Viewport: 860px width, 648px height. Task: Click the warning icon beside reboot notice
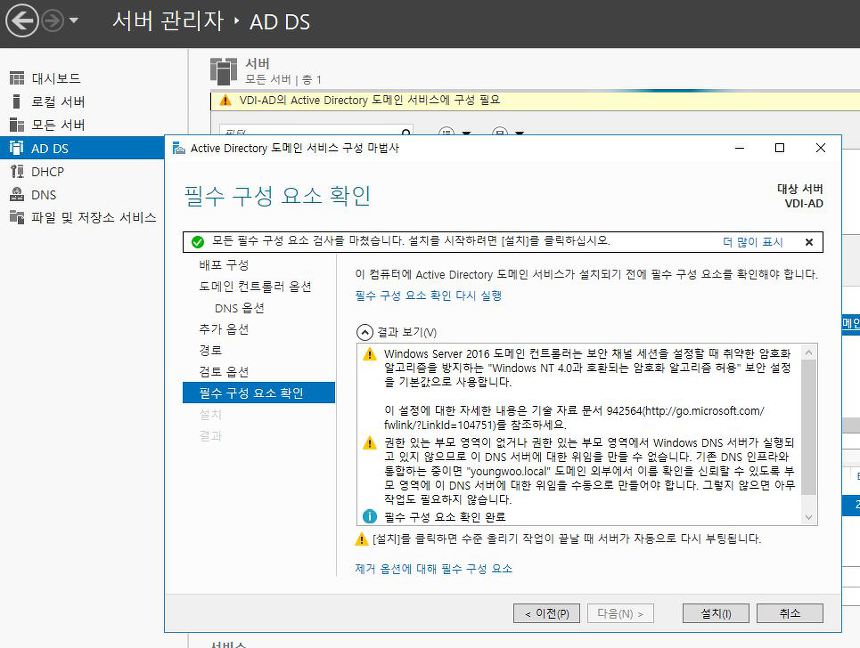pyautogui.click(x=361, y=539)
